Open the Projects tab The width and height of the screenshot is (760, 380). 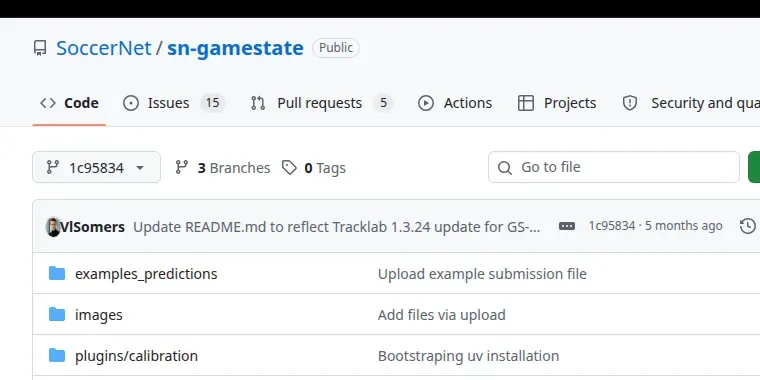point(556,103)
